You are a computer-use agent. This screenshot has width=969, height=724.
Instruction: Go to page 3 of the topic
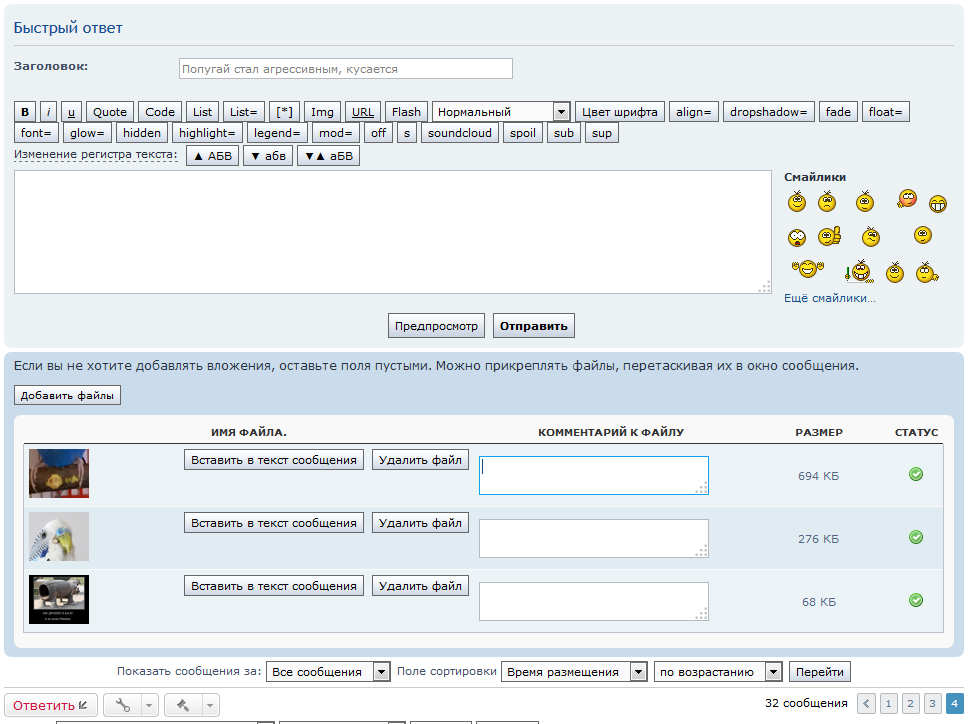(932, 704)
